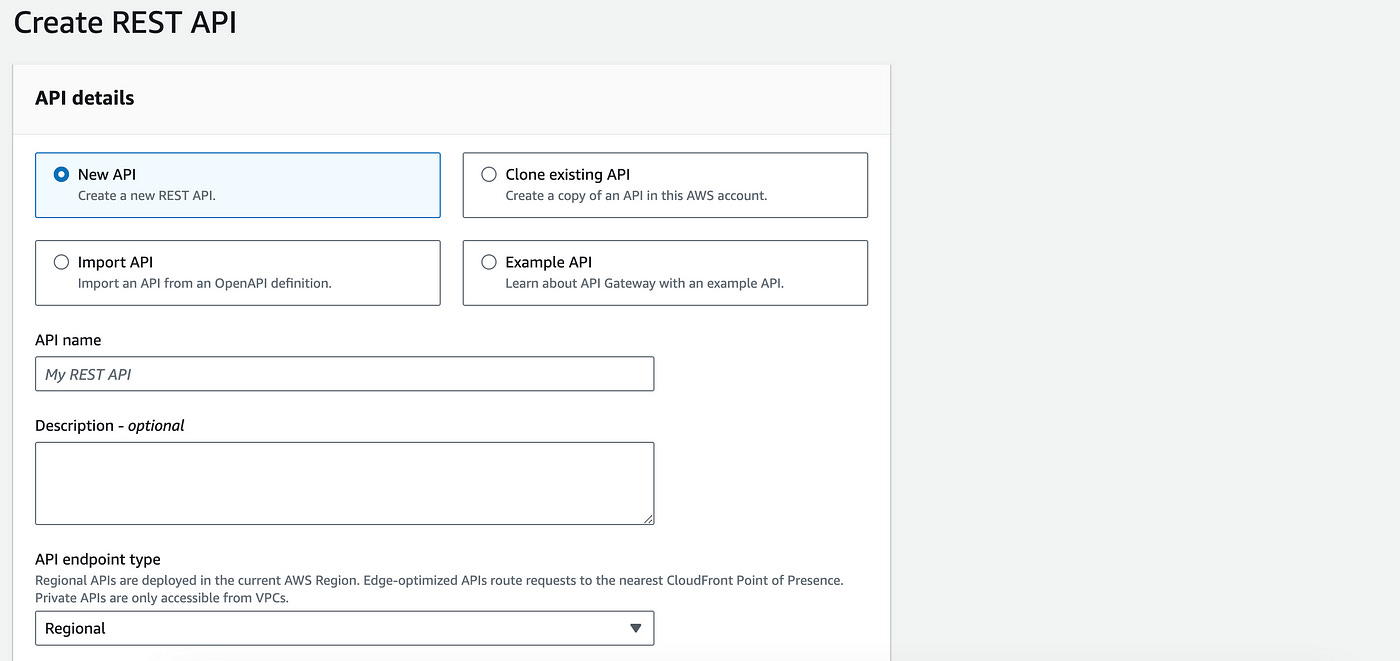Click the "Create REST API" page heading

125,22
